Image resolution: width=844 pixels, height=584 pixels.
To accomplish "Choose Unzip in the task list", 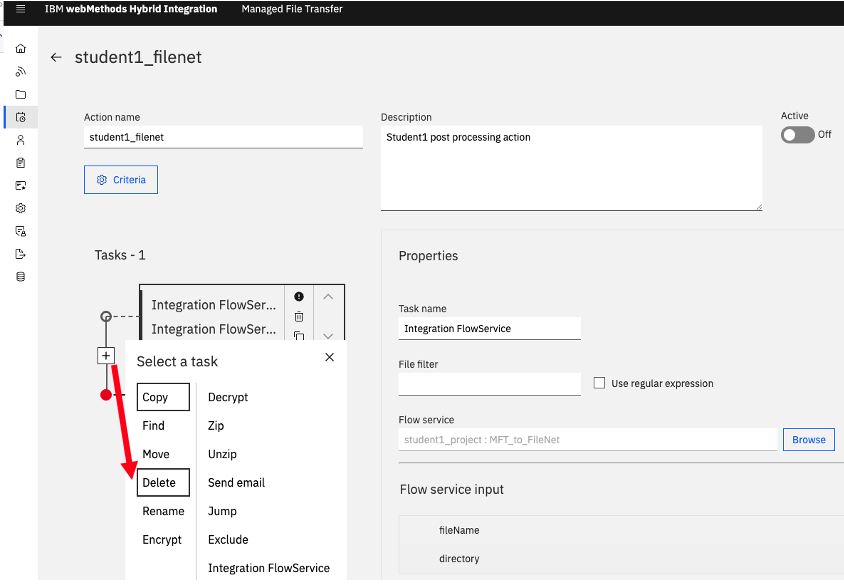I will (x=222, y=454).
